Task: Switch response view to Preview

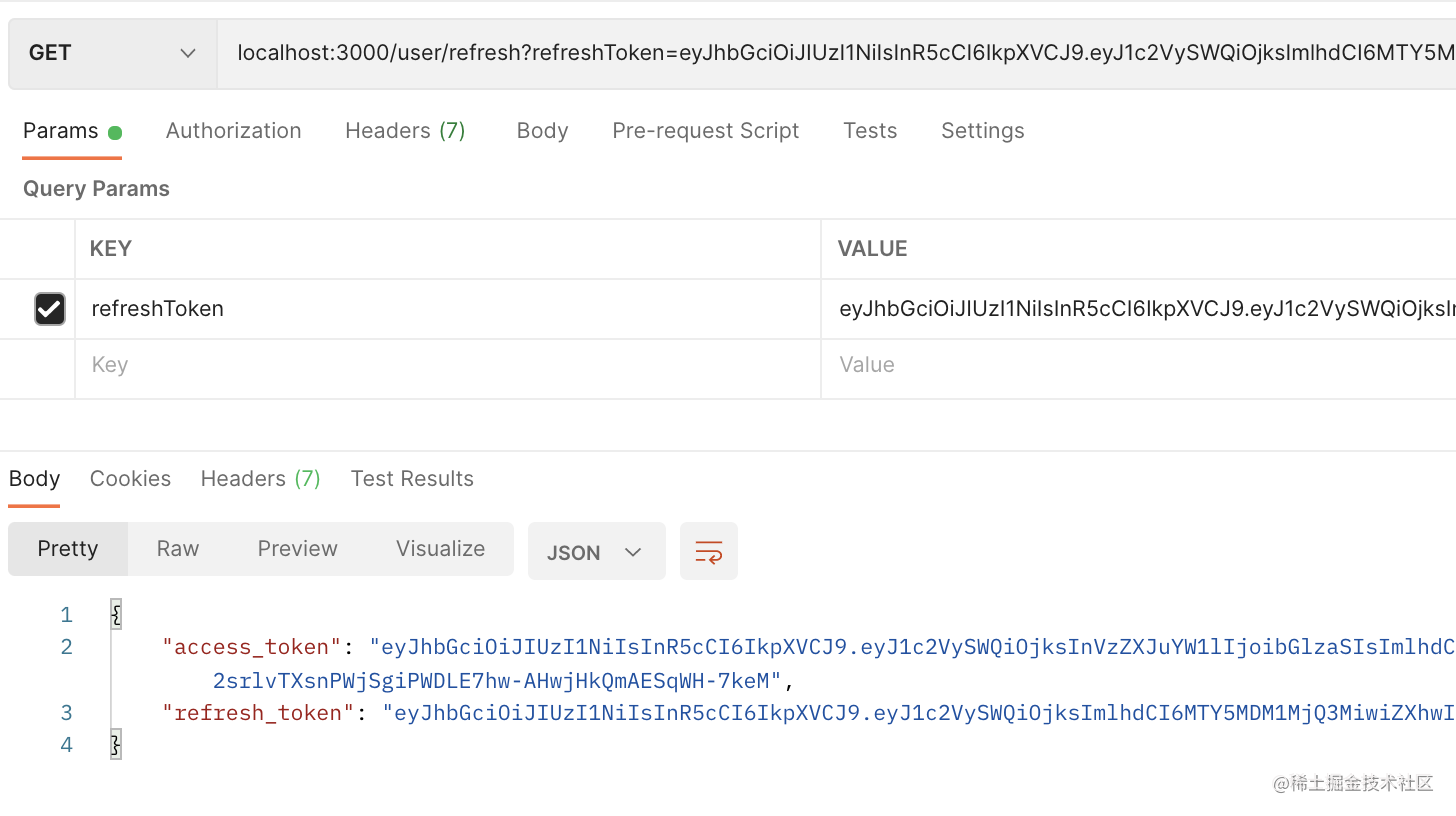Action: 297,549
